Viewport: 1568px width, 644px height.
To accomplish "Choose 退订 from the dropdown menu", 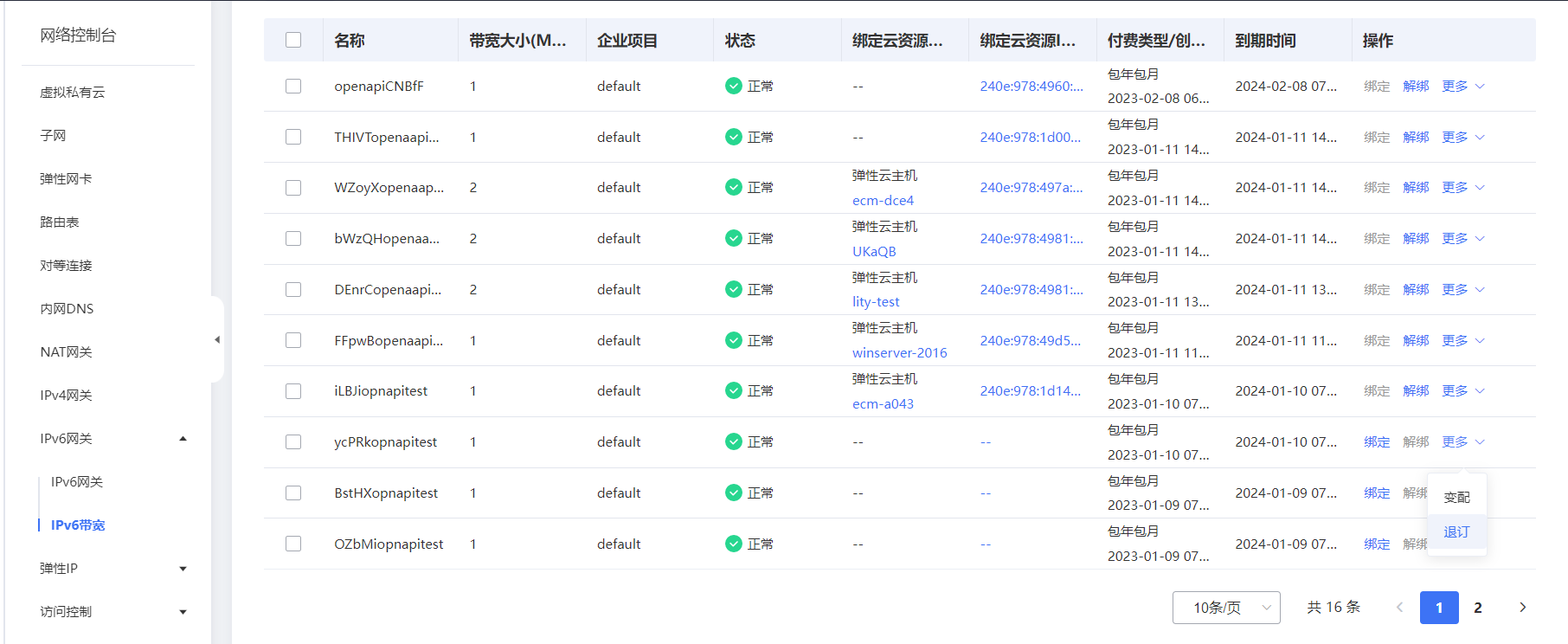I will tap(1456, 532).
